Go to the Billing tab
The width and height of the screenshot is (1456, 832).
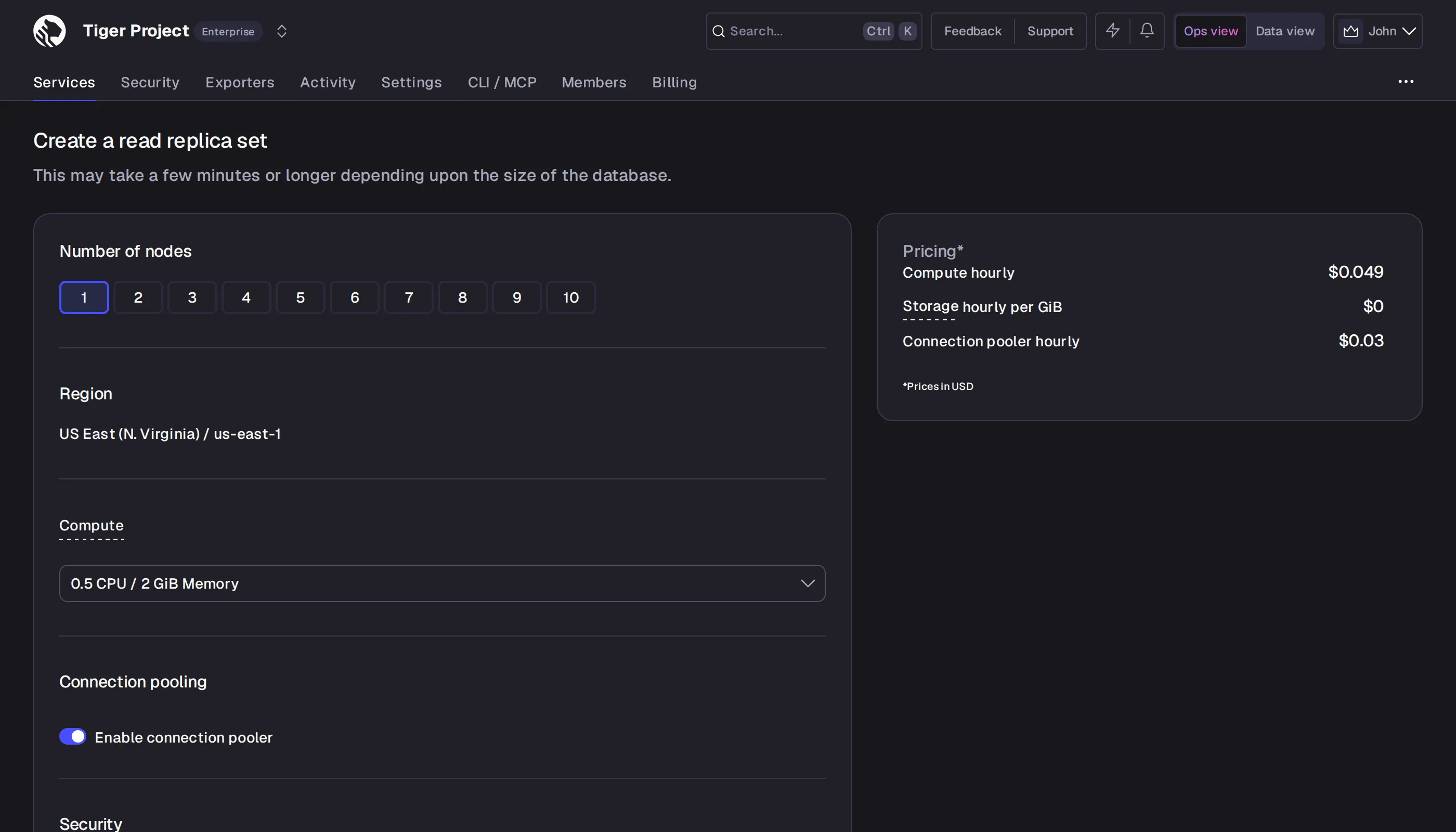674,82
